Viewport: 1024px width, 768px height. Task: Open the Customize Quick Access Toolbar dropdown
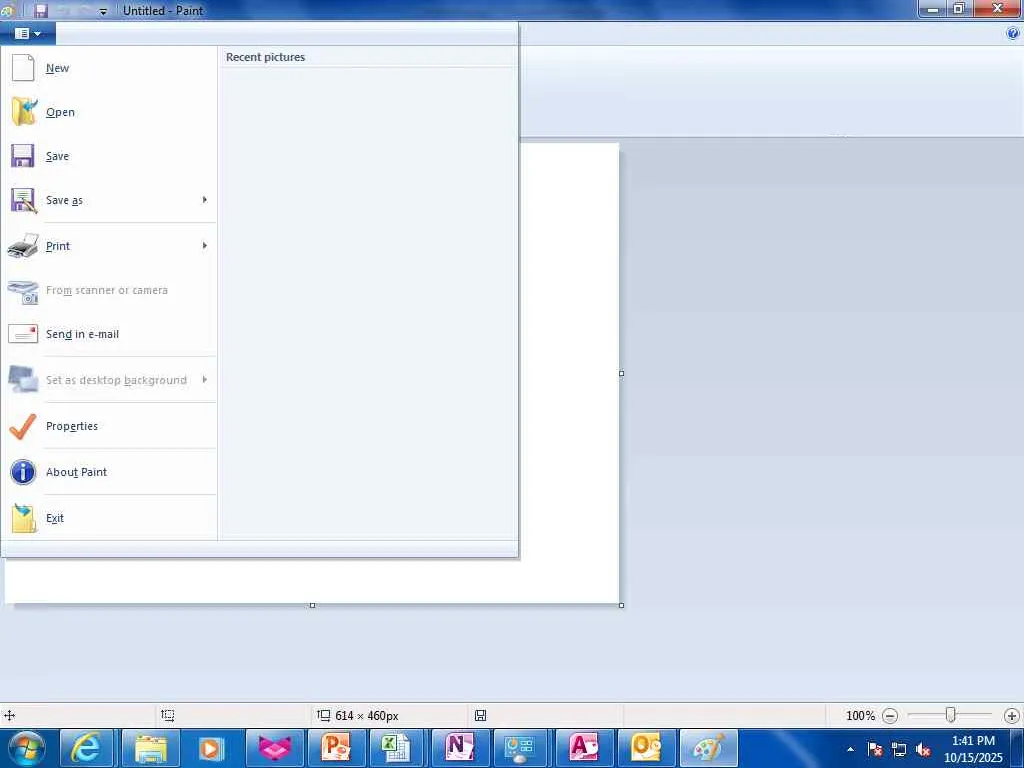tap(103, 12)
